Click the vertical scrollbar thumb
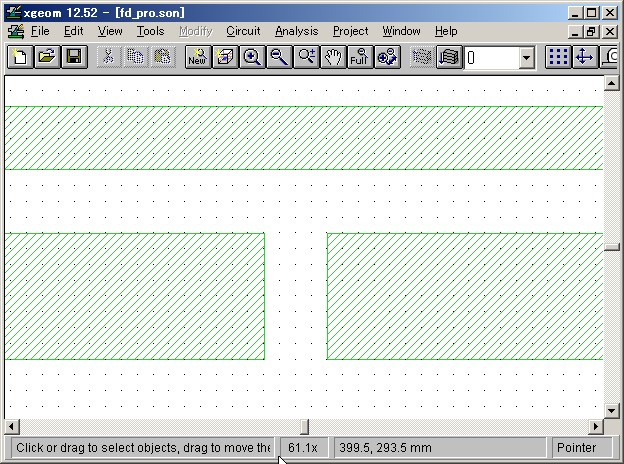Viewport: 624px width, 464px height. coord(611,247)
